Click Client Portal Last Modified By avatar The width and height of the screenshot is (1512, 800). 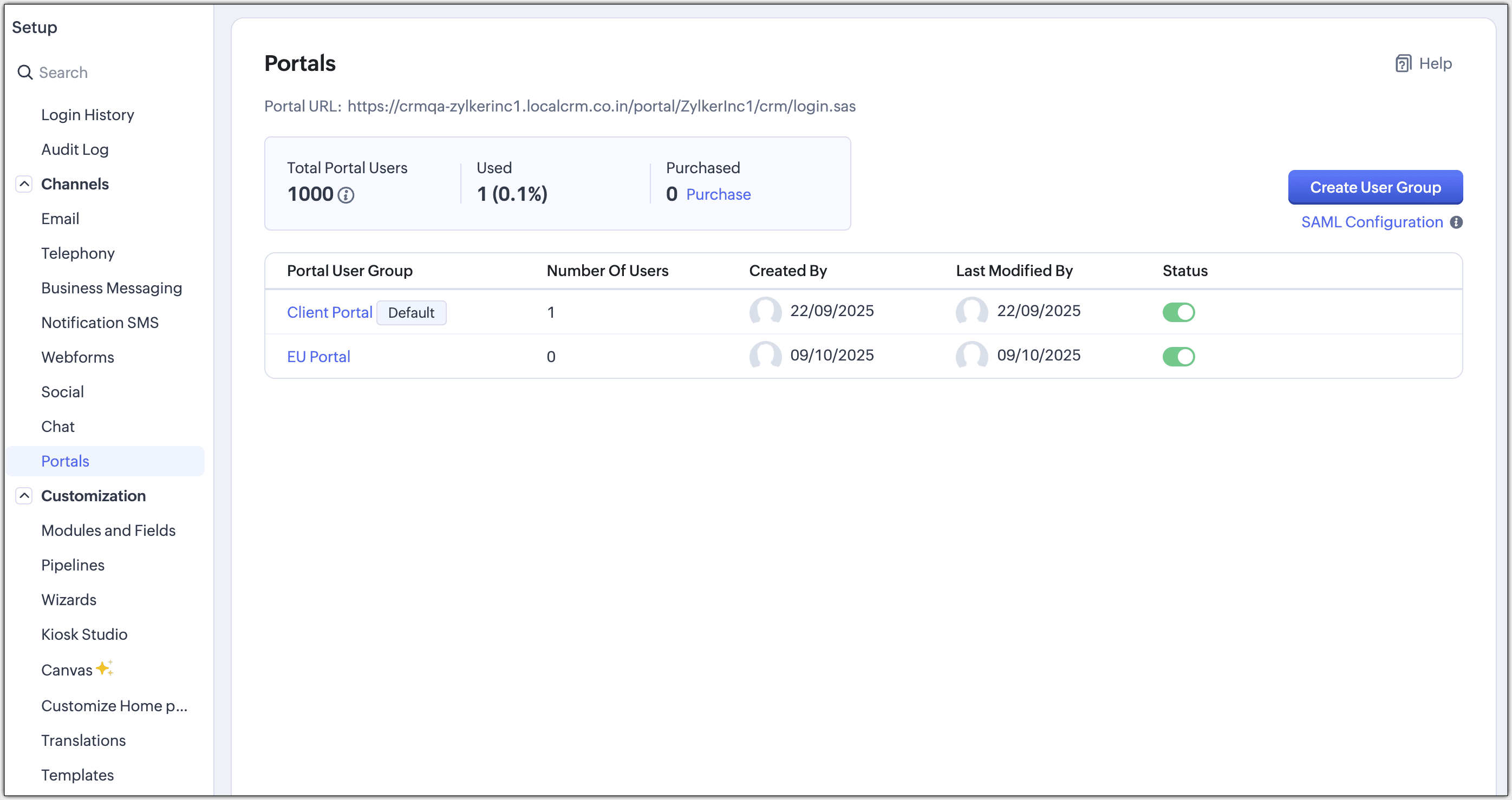click(972, 311)
